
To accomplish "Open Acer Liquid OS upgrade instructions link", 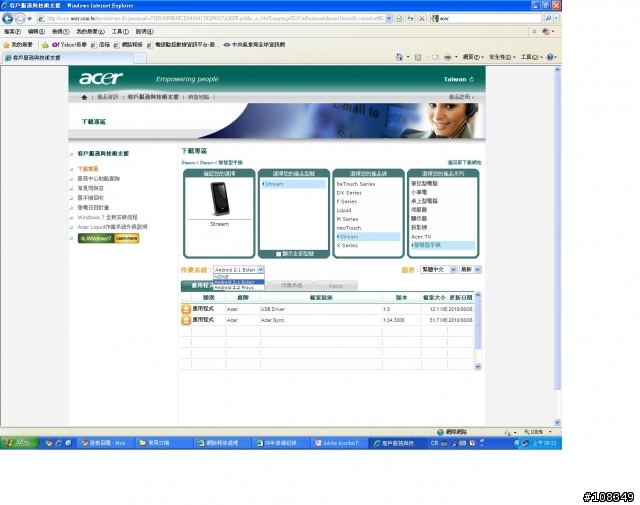I will (112, 227).
